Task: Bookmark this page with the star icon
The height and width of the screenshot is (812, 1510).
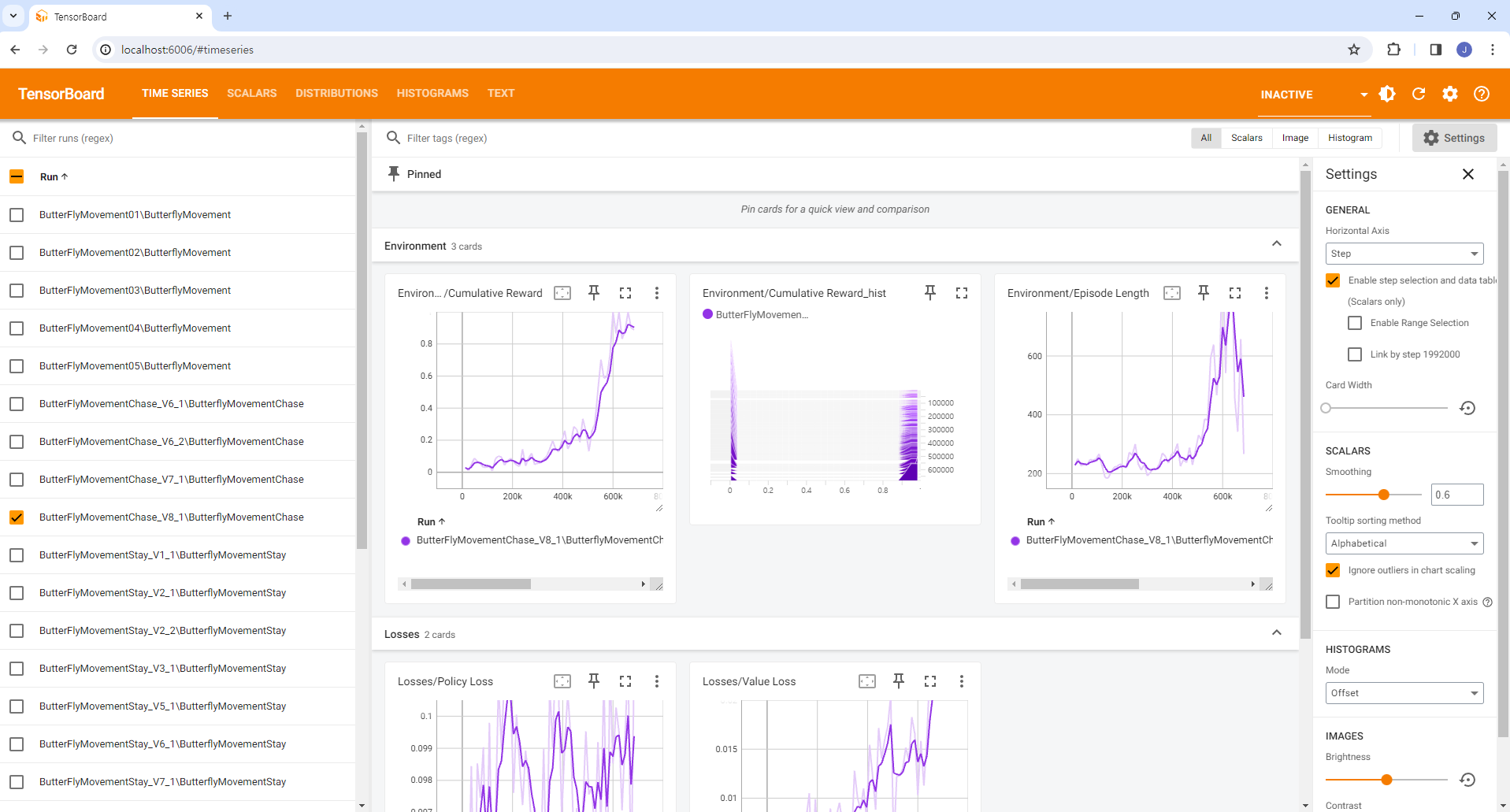Action: [1354, 50]
